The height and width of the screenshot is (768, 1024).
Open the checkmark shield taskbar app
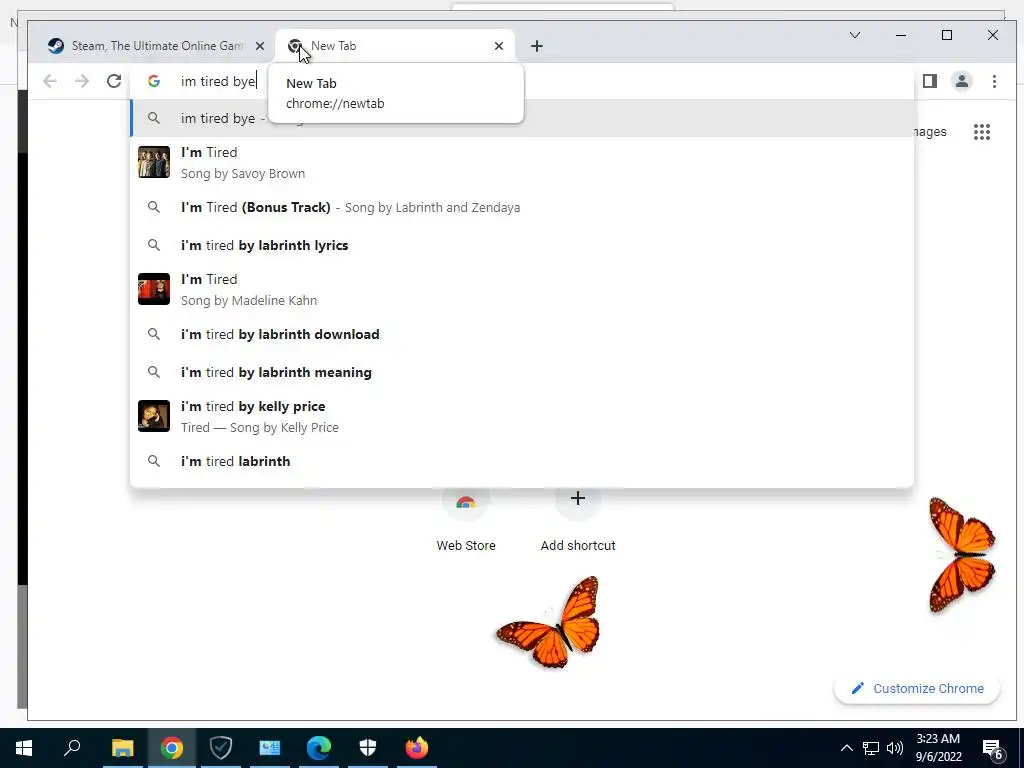coord(221,748)
